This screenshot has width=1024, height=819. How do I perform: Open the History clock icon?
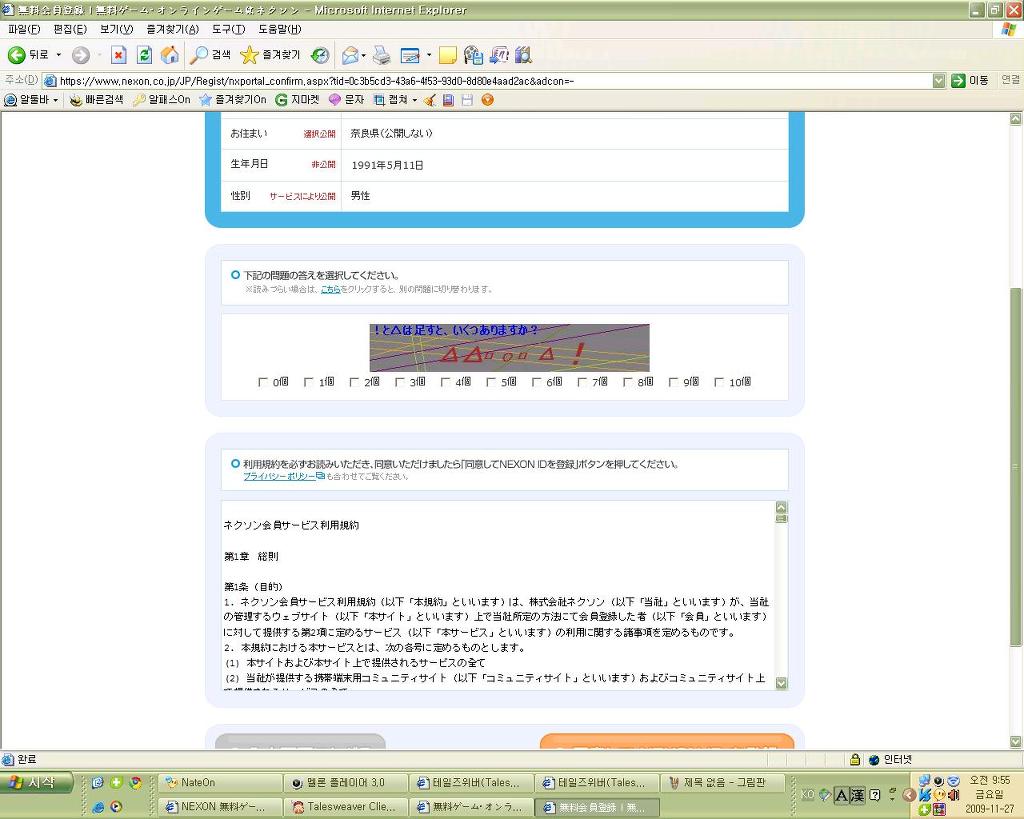click(x=319, y=55)
